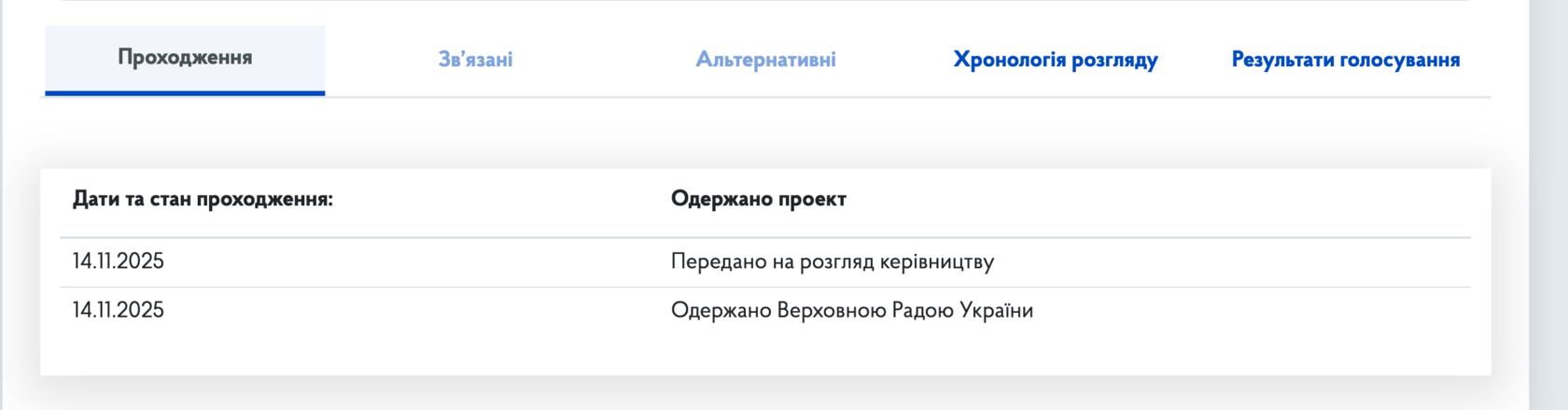Show the Результати голосування tab

tap(1345, 60)
